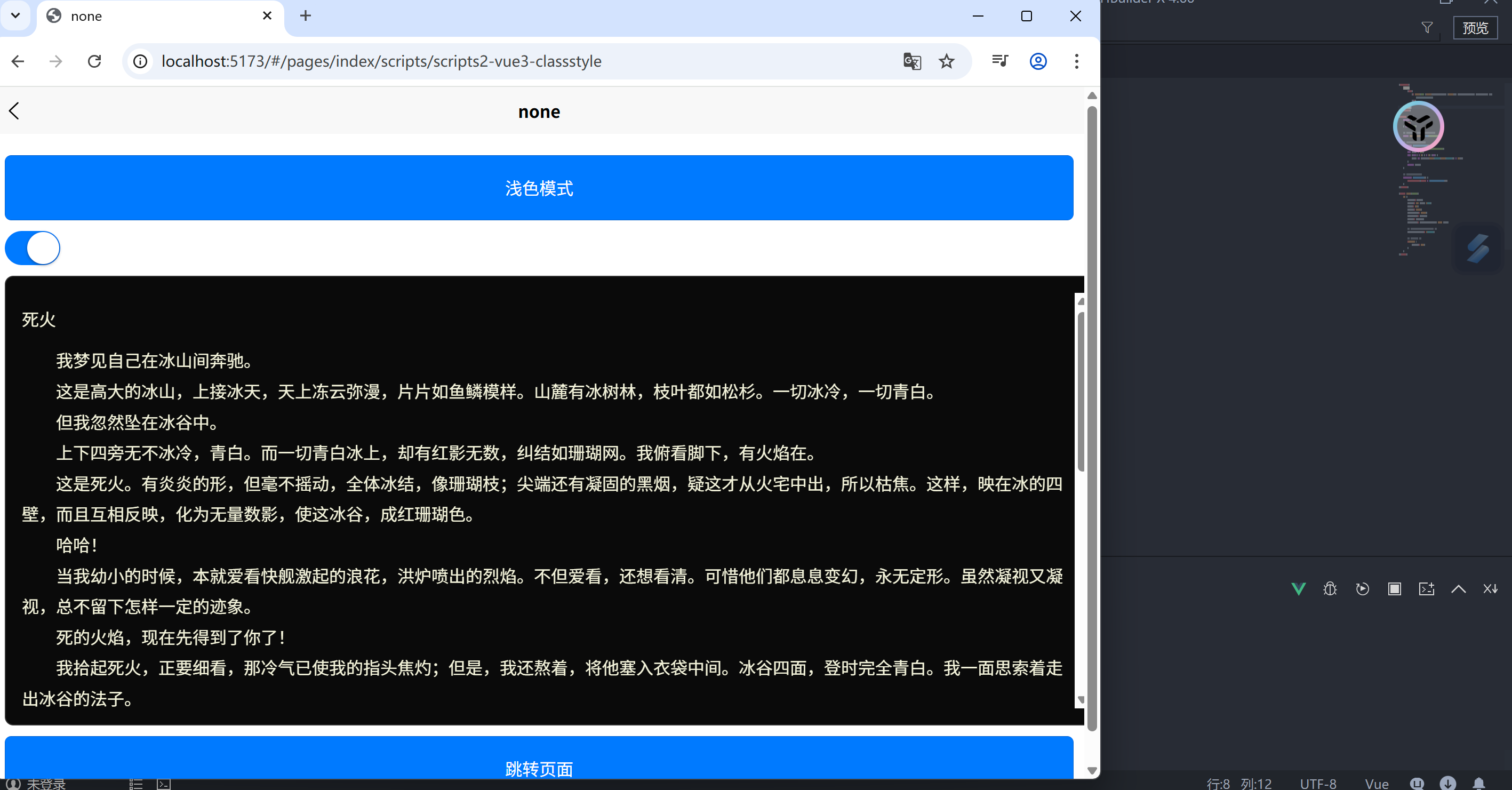The width and height of the screenshot is (1512, 790).
Task: Click the debug bug icon in console toolbar
Action: pos(1330,589)
